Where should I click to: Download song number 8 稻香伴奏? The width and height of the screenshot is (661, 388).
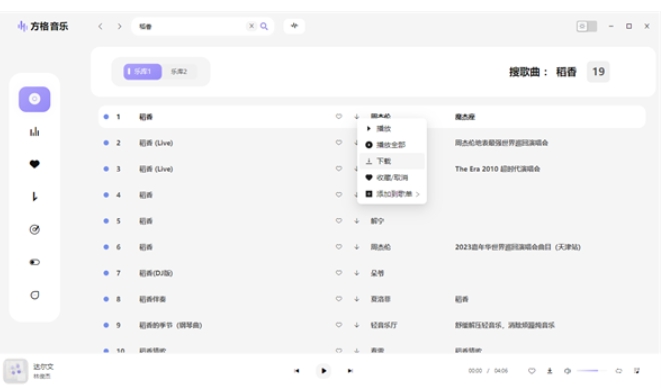[357, 299]
